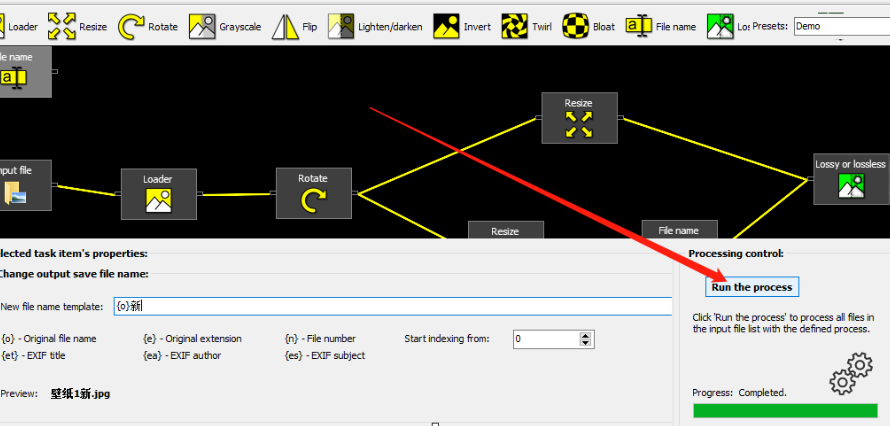Select the lower Resize node on canvas
This screenshot has width=890, height=426.
pos(506,230)
